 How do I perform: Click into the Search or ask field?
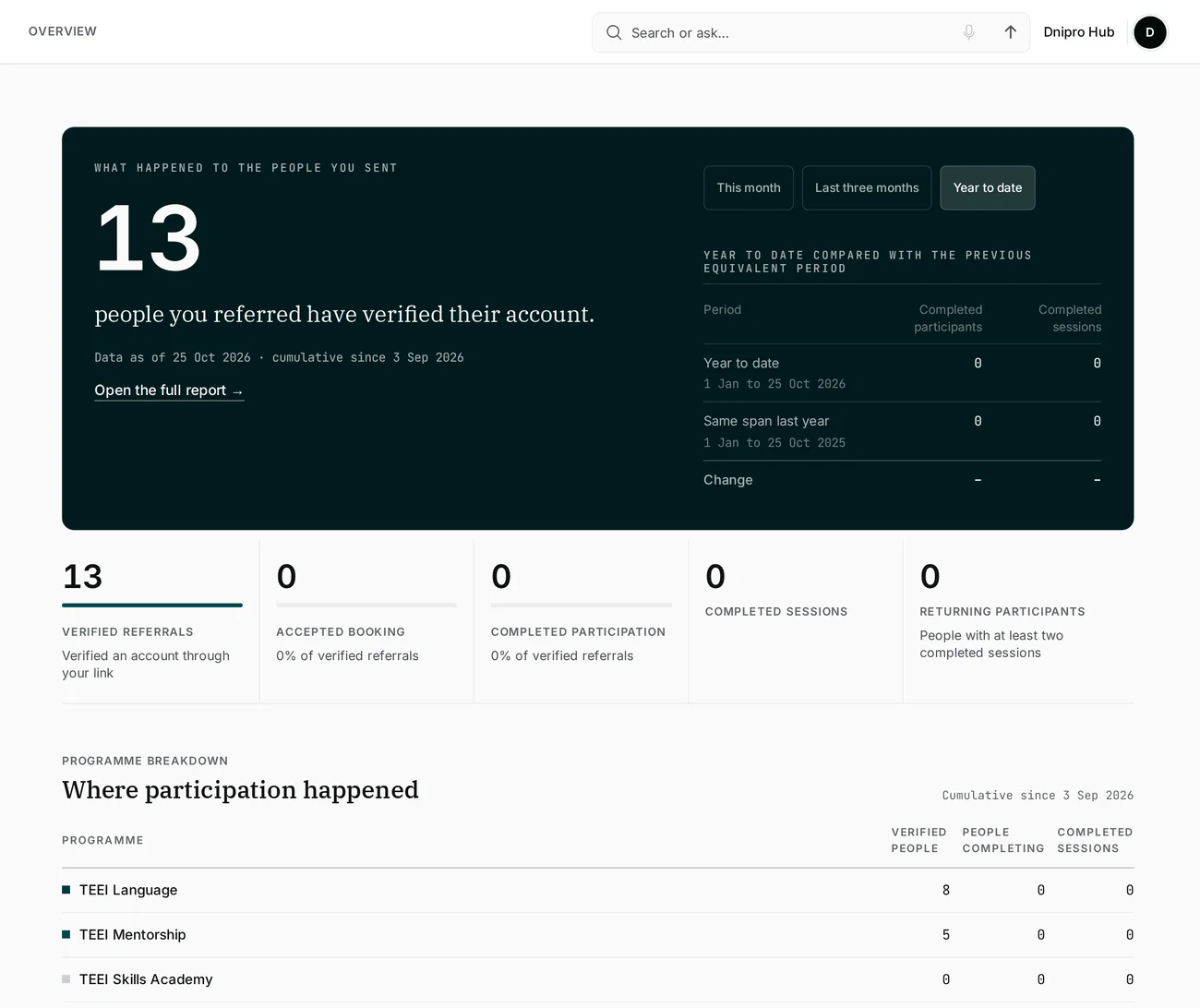click(810, 32)
